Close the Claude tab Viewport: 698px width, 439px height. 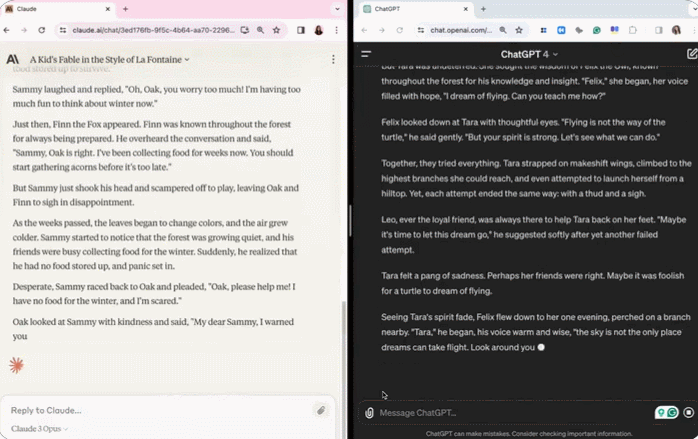(x=108, y=9)
